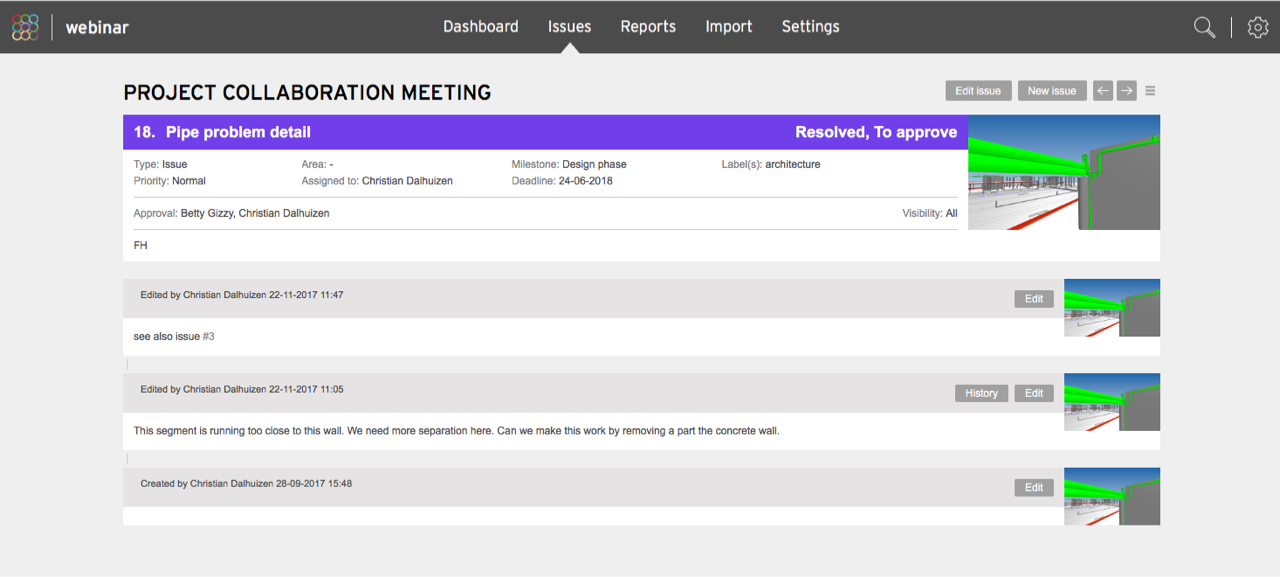Go to previous issue arrow
Screen dimensions: 1280x577
1103,91
